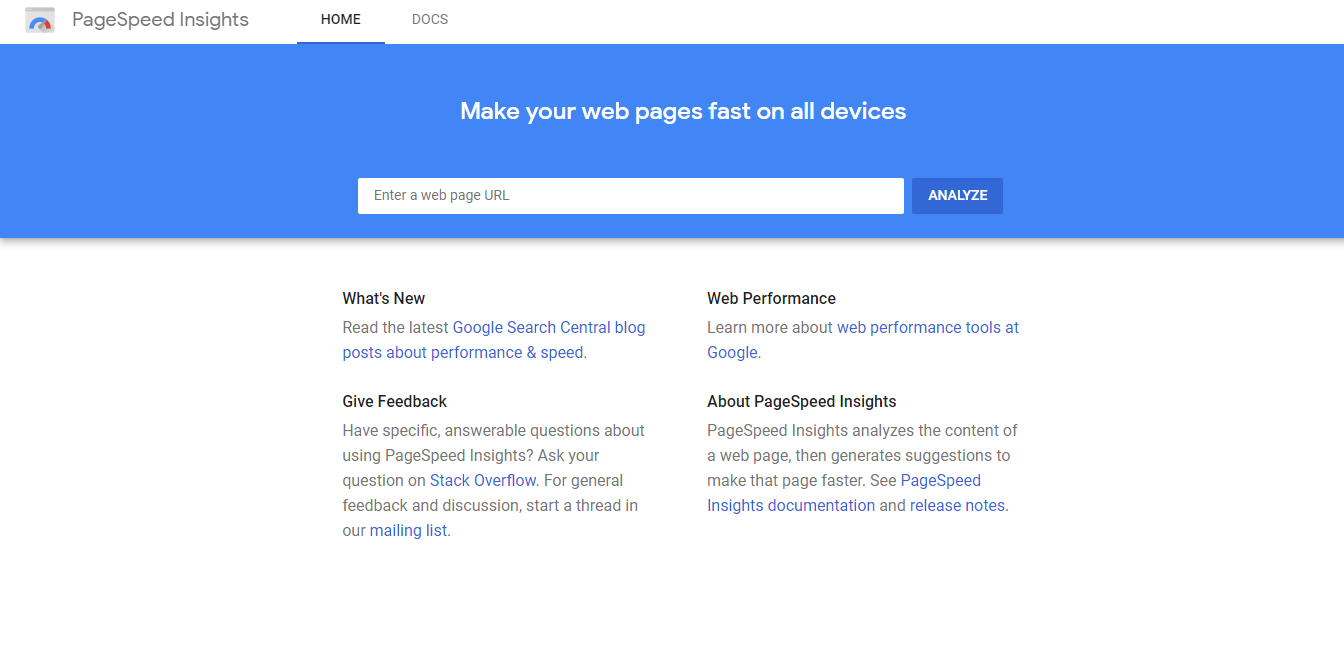Focus the Enter a web page URL field
The width and height of the screenshot is (1344, 649).
click(630, 196)
